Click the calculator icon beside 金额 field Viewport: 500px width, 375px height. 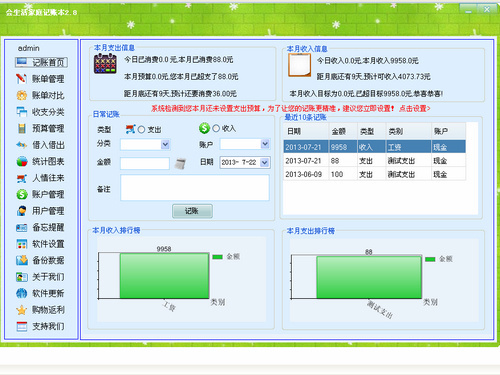click(180, 164)
